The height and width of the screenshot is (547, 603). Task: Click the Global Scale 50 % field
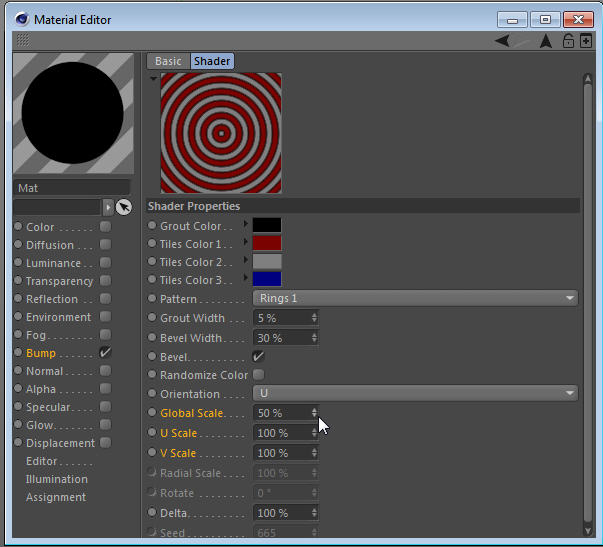285,413
